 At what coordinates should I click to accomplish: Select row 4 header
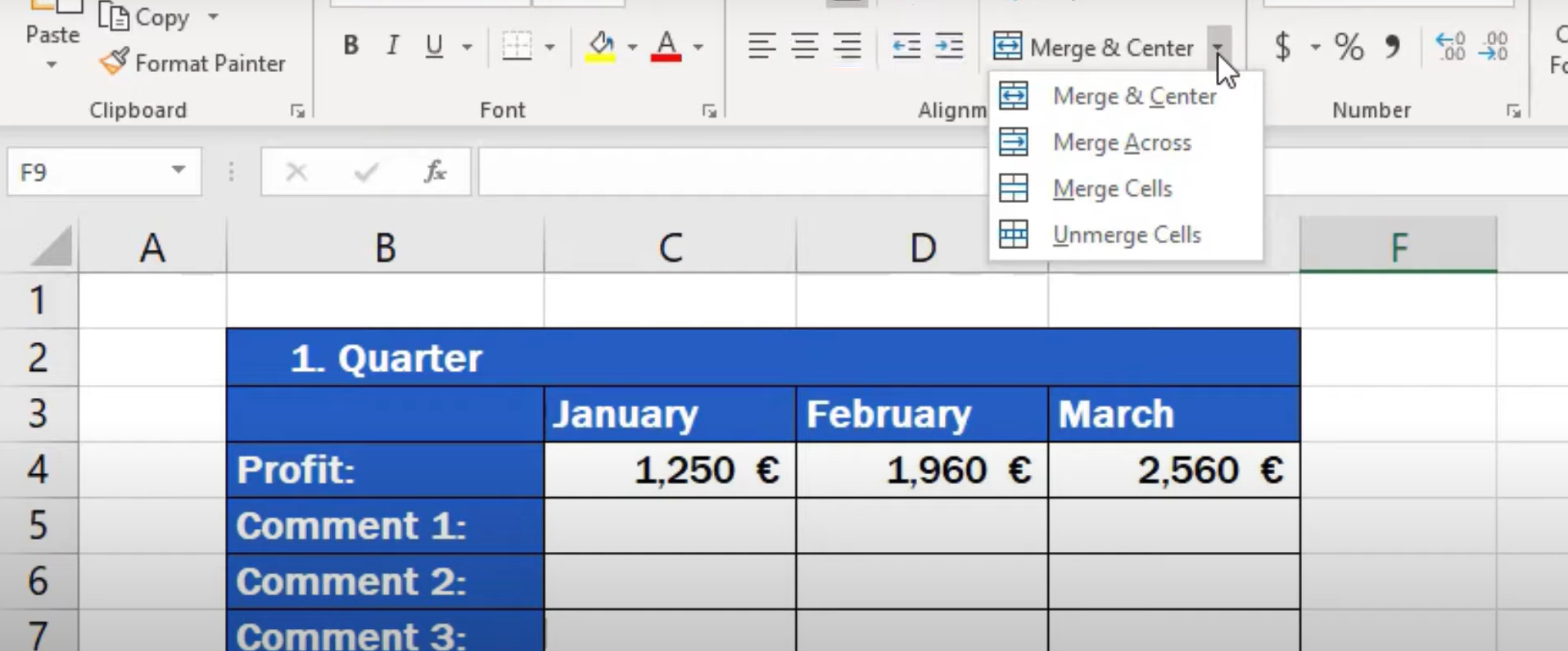(x=38, y=470)
